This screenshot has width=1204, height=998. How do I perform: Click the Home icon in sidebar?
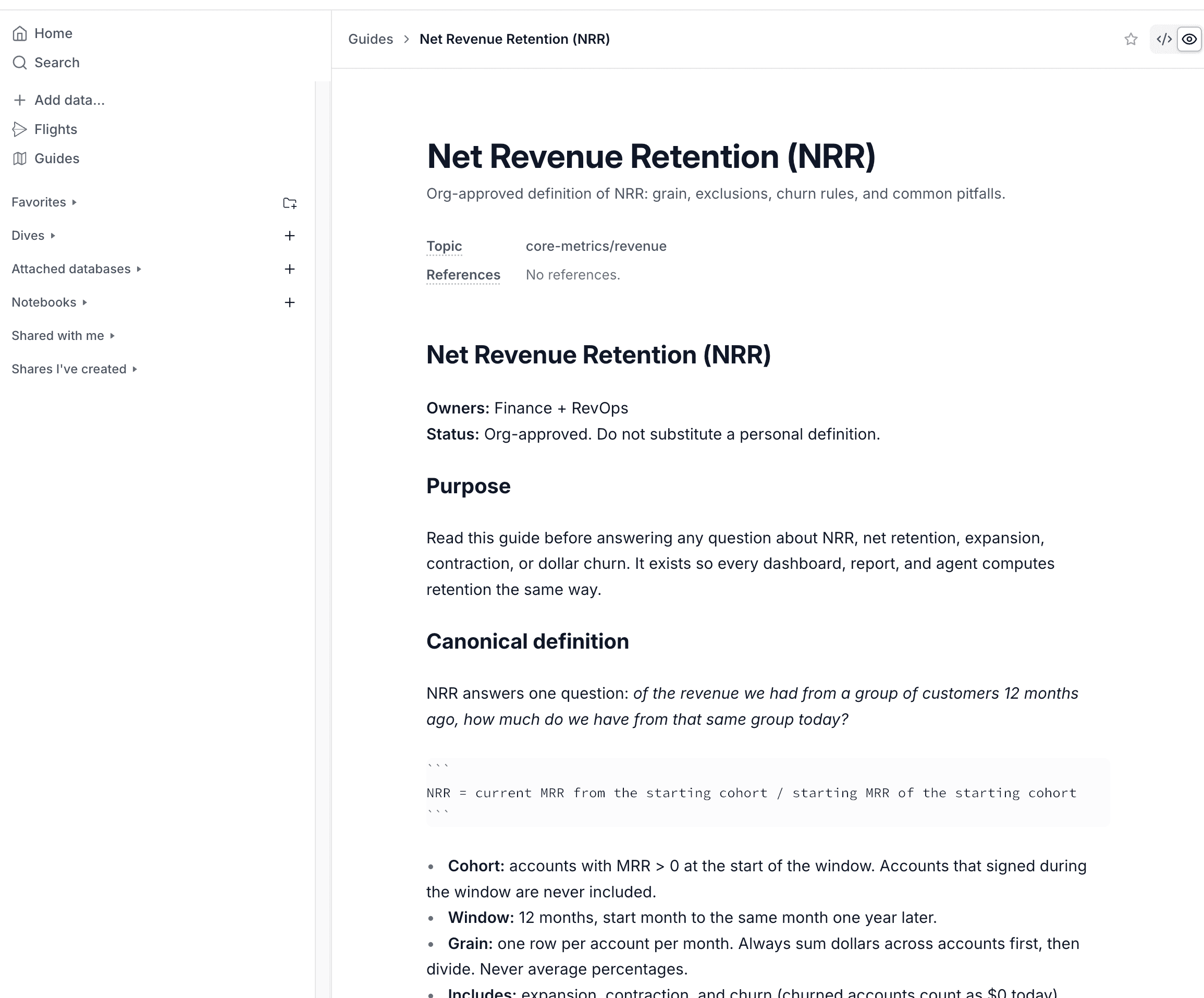[x=19, y=33]
